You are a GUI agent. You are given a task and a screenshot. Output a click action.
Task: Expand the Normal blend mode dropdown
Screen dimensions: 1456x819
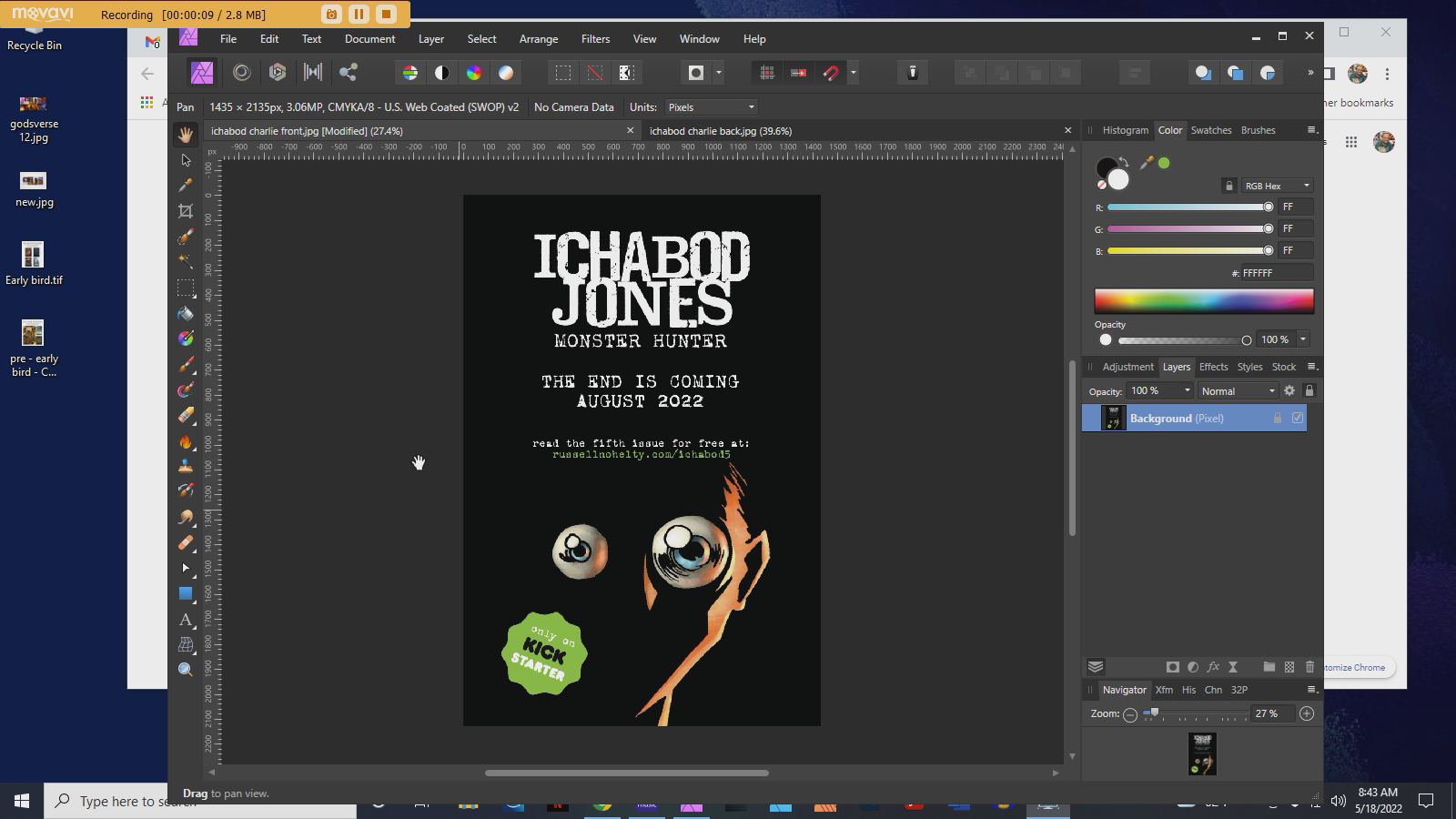tap(1237, 391)
